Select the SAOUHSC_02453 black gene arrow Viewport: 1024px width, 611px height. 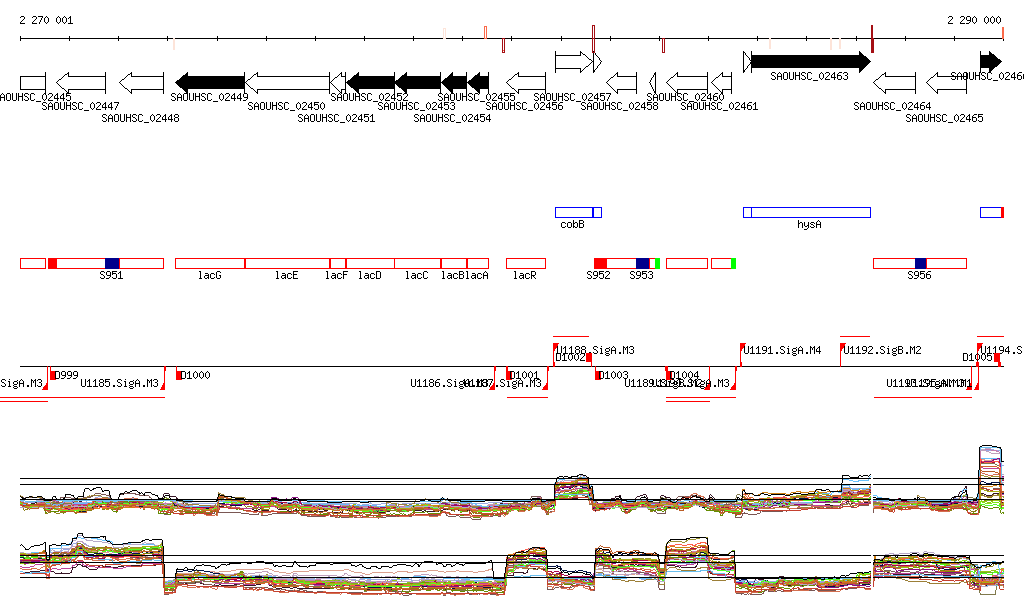[418, 82]
